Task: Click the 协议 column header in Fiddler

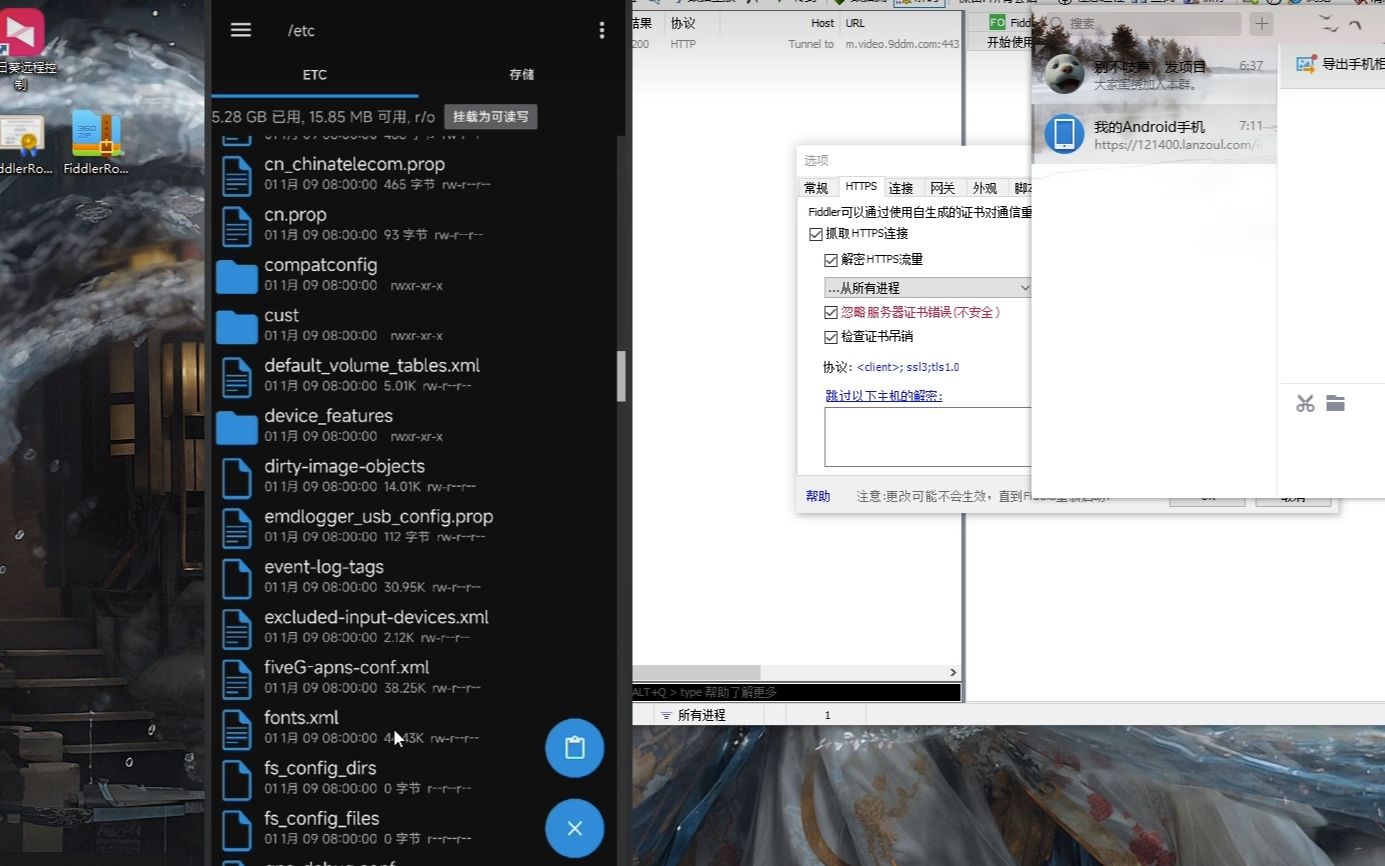Action: pyautogui.click(x=683, y=22)
